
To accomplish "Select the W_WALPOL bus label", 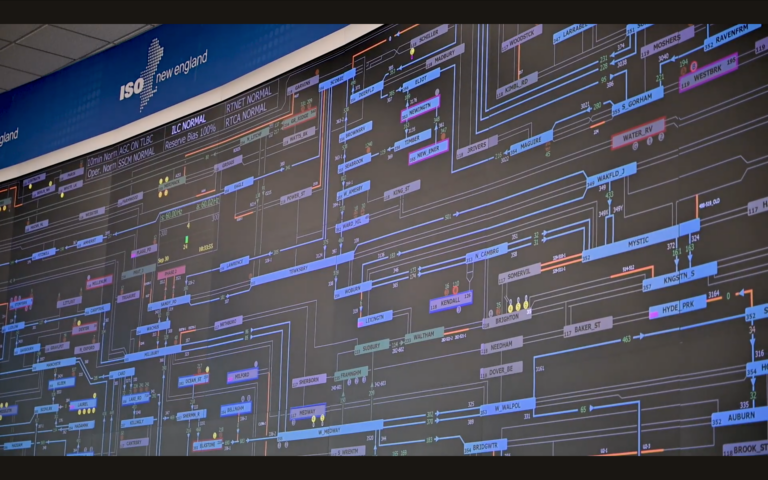I will pyautogui.click(x=507, y=407).
